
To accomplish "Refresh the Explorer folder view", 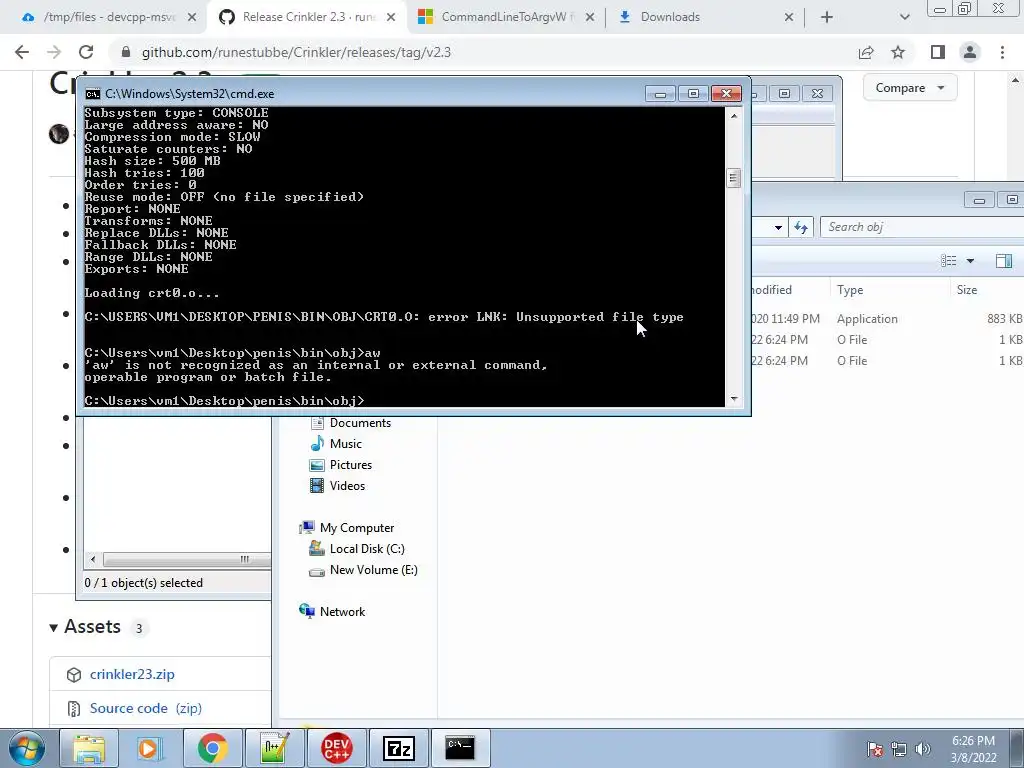I will point(801,227).
